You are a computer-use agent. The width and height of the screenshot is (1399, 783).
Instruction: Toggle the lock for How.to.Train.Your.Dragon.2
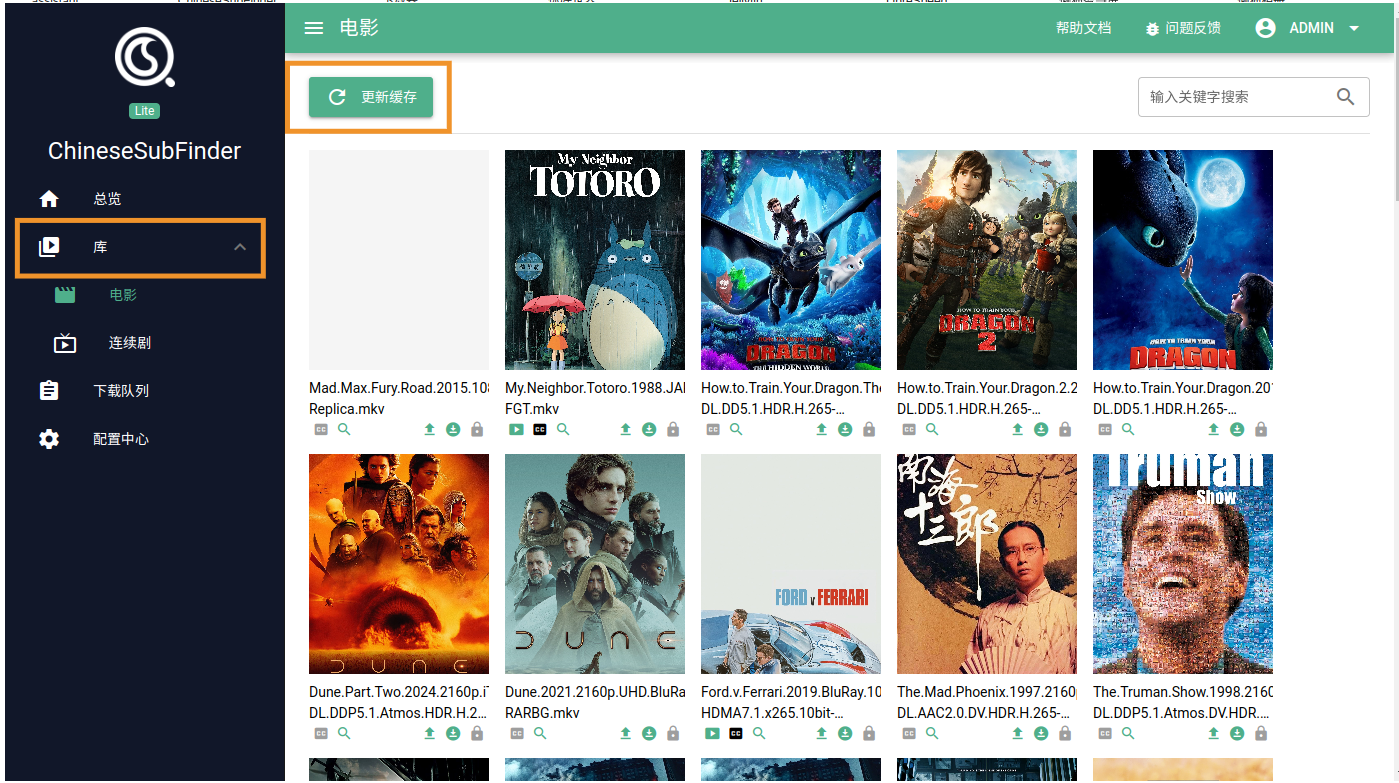click(x=1065, y=429)
